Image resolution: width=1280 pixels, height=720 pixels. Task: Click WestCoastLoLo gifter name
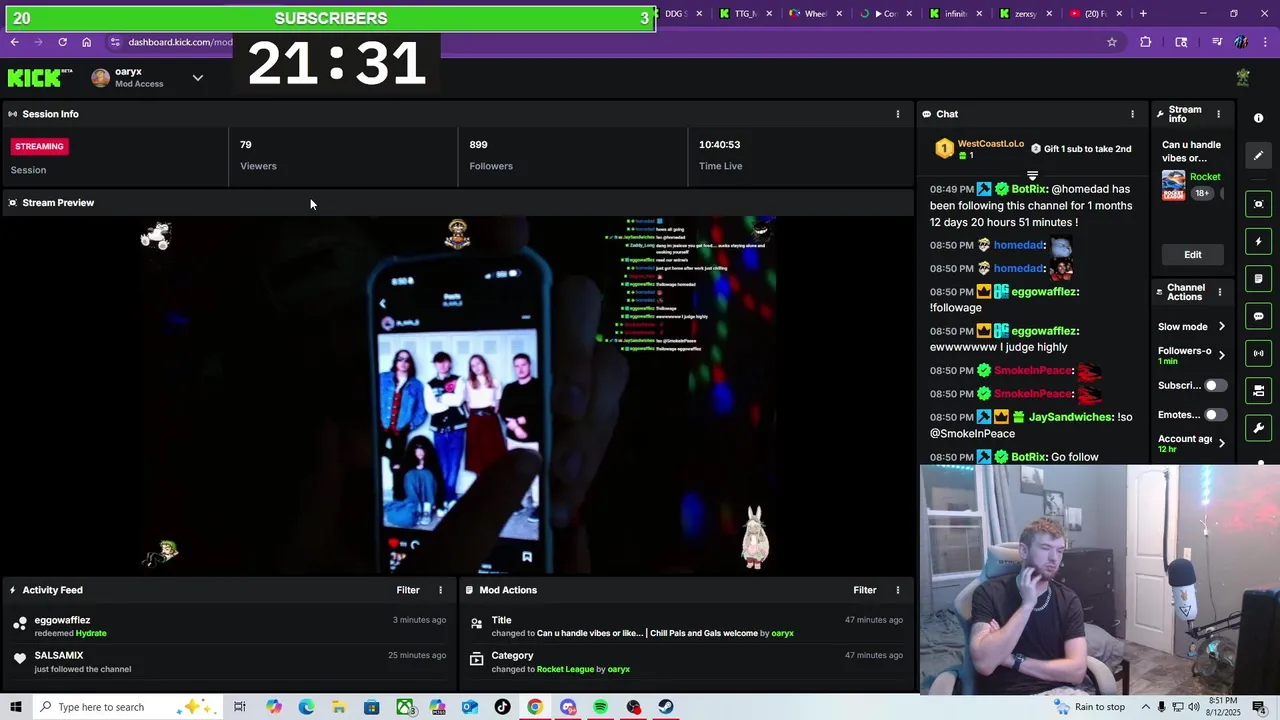(x=990, y=144)
